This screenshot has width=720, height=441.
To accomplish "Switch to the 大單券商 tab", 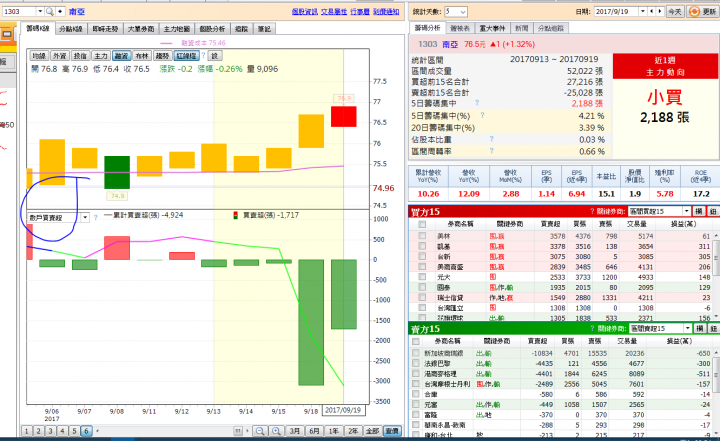I will 141,29.
